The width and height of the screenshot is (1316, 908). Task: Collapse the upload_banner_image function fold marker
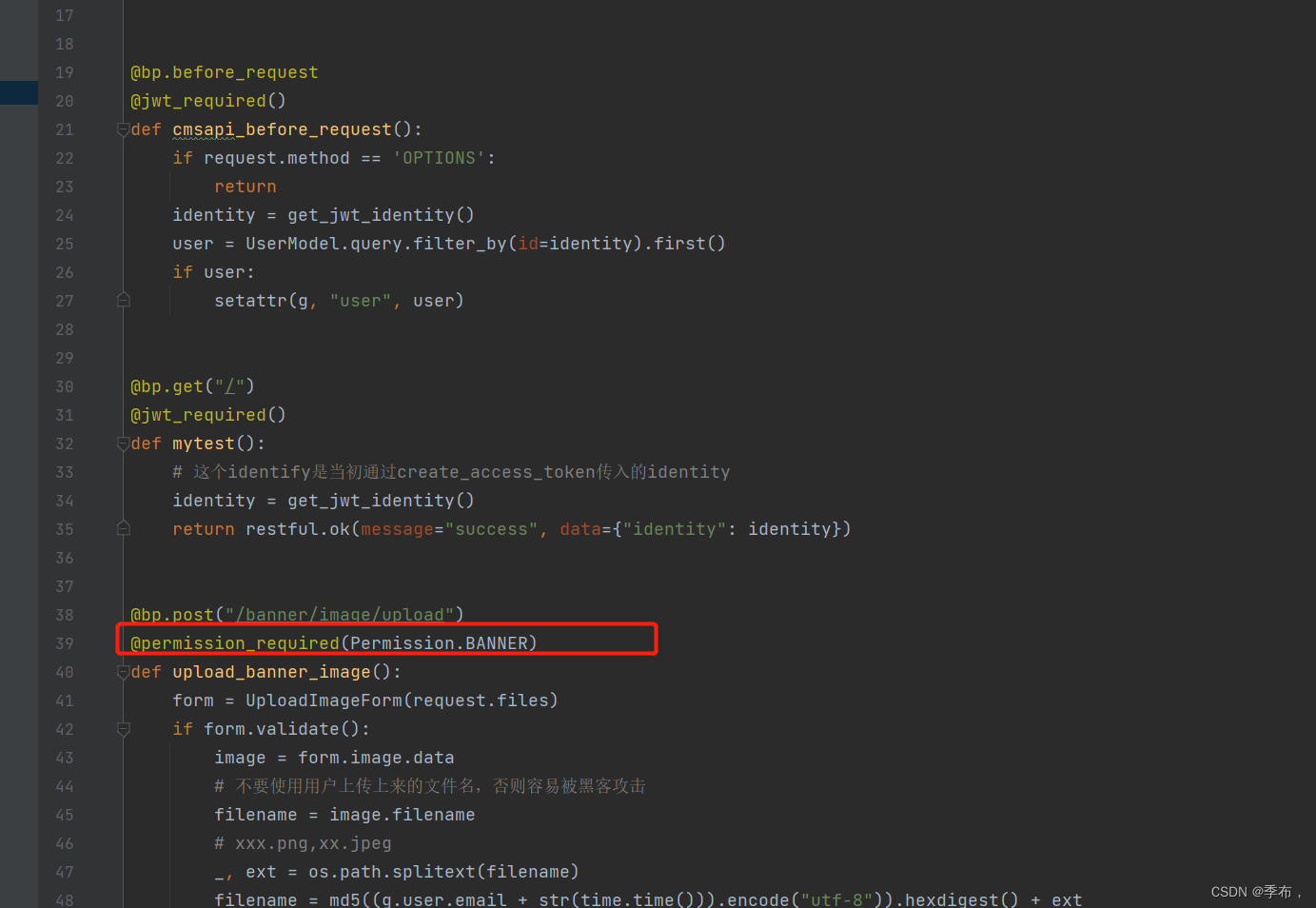123,672
